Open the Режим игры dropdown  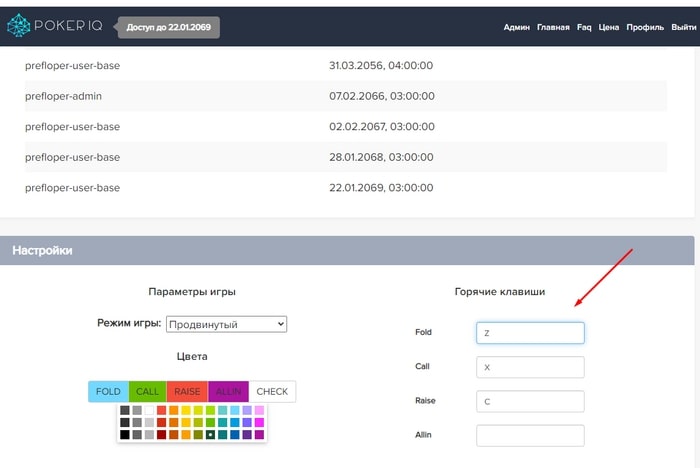click(x=226, y=324)
